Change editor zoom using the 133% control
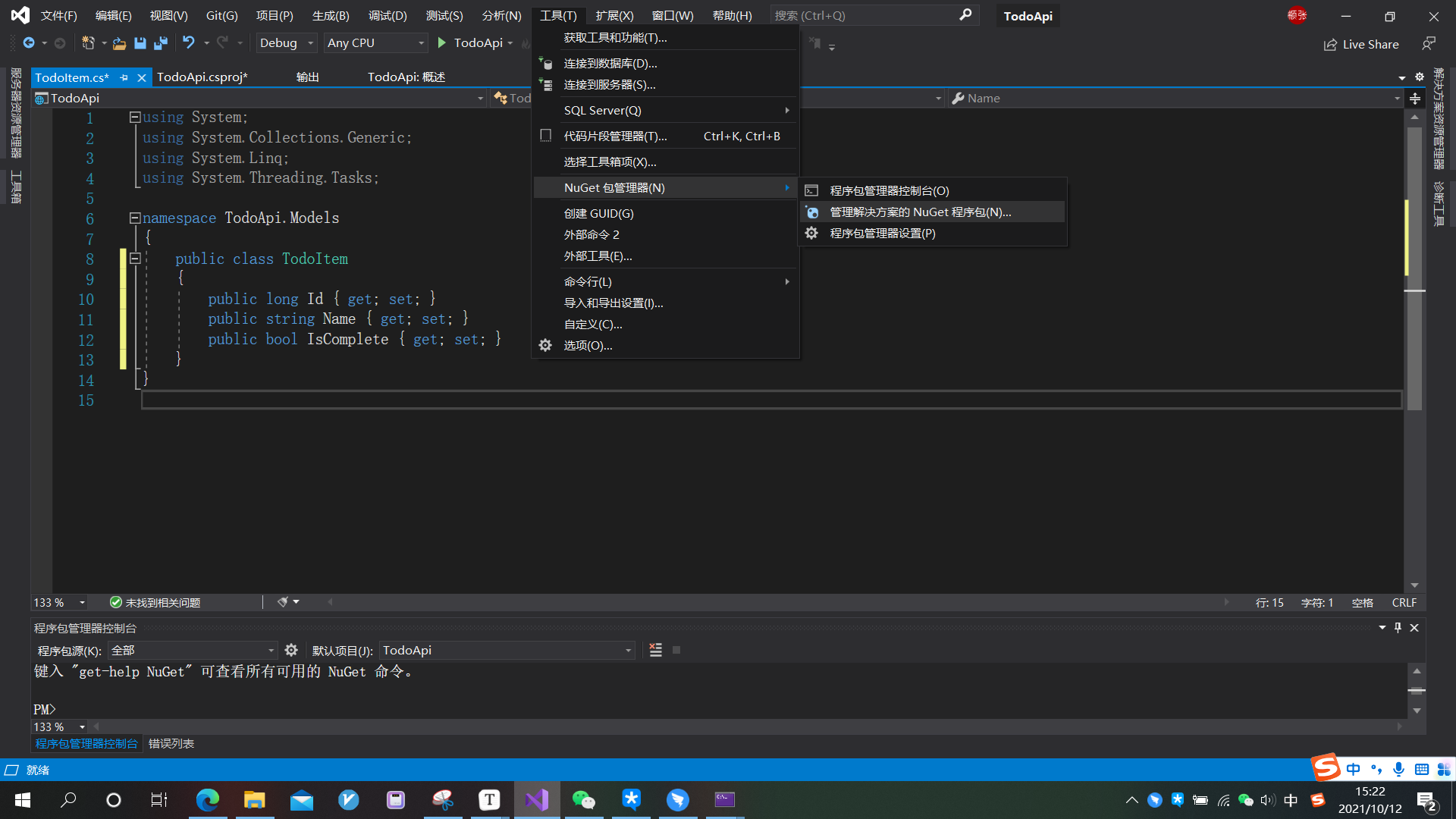The width and height of the screenshot is (1456, 819). click(x=58, y=601)
